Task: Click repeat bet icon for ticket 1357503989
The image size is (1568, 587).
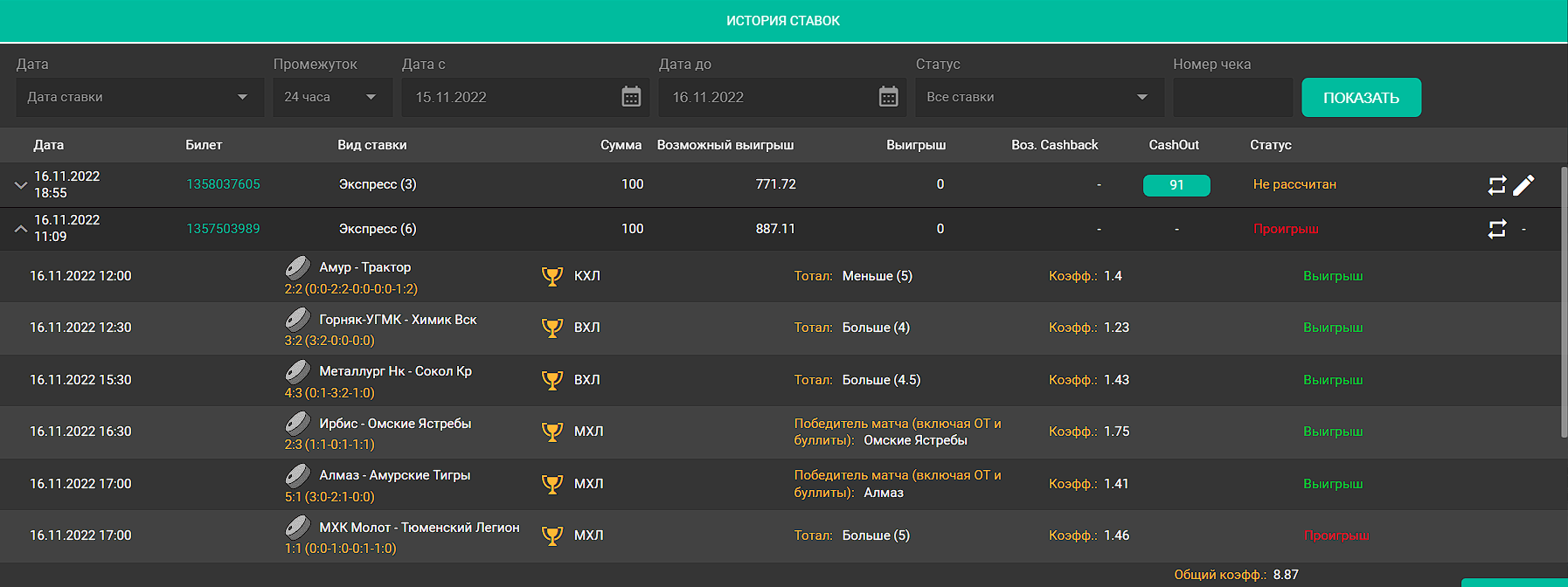Action: pyautogui.click(x=1496, y=229)
